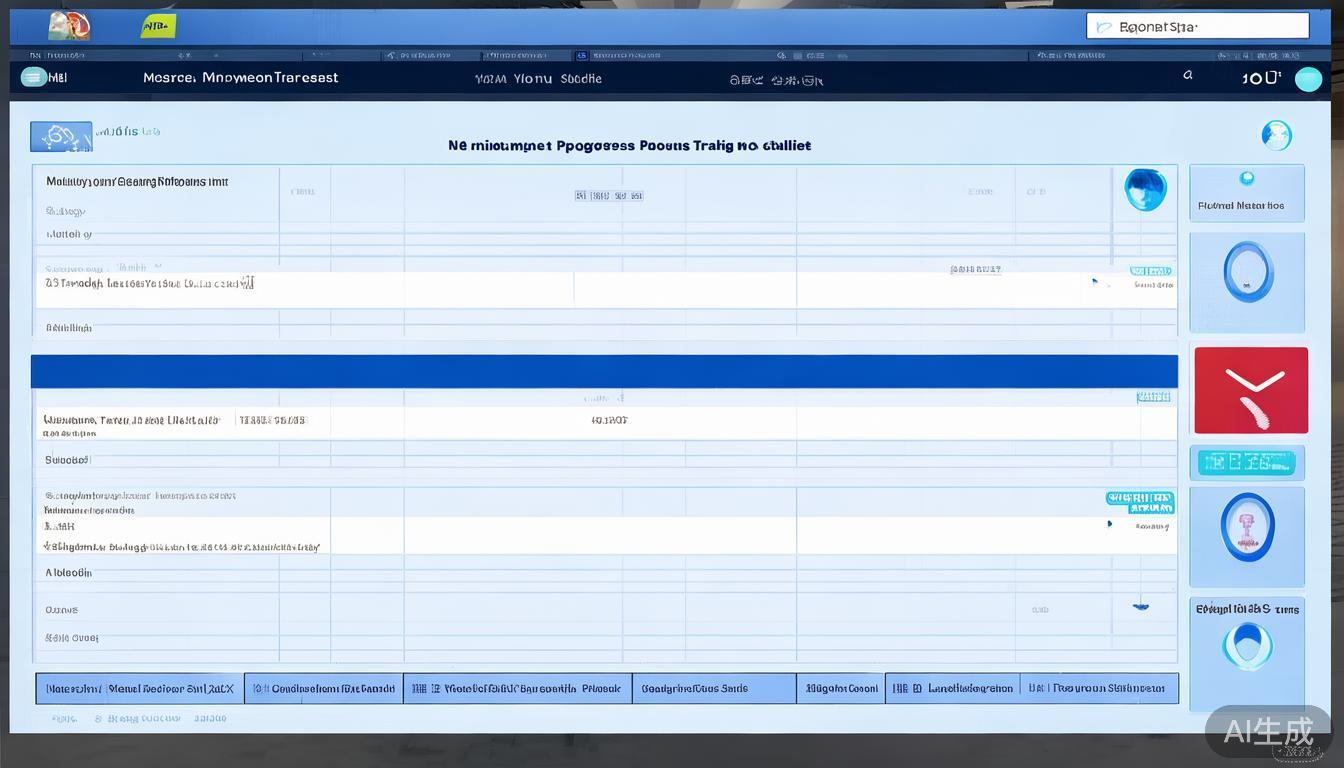The image size is (1344, 768).
Task: Click the search field in the top right
Action: pyautogui.click(x=1197, y=26)
